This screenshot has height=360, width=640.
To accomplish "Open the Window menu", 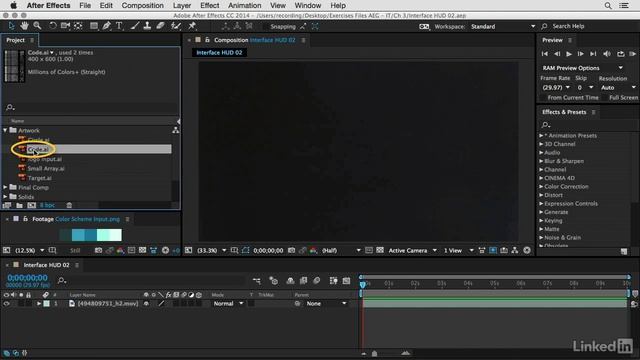I will [308, 5].
